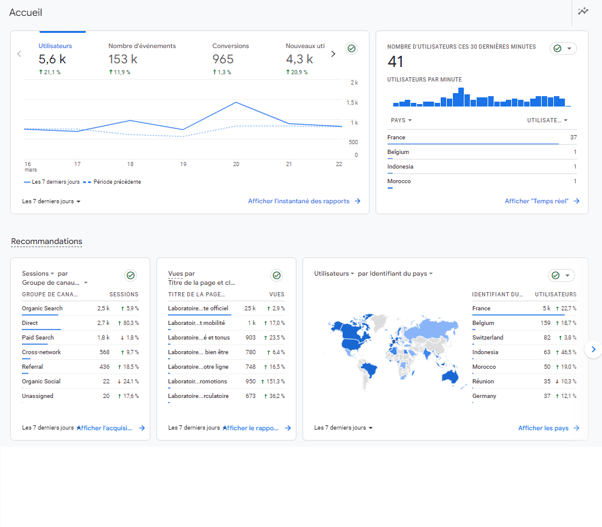This screenshot has height=527, width=602.
Task: Click the previous metrics chevron arrow
Action: coord(19,54)
